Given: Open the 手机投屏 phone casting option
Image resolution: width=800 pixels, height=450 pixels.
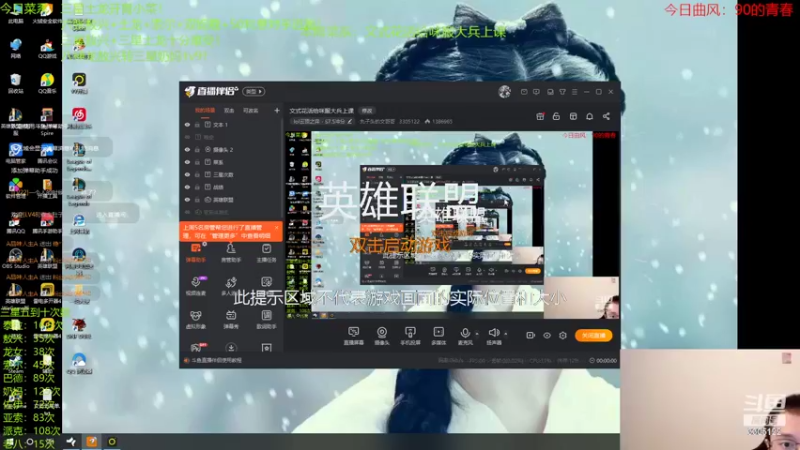Looking at the screenshot, I should (x=410, y=336).
